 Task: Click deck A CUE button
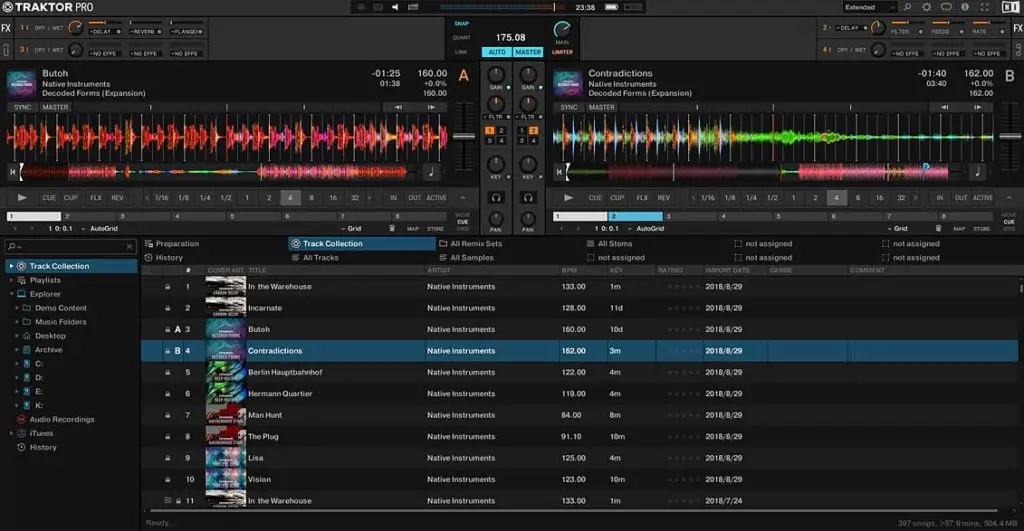[x=49, y=198]
